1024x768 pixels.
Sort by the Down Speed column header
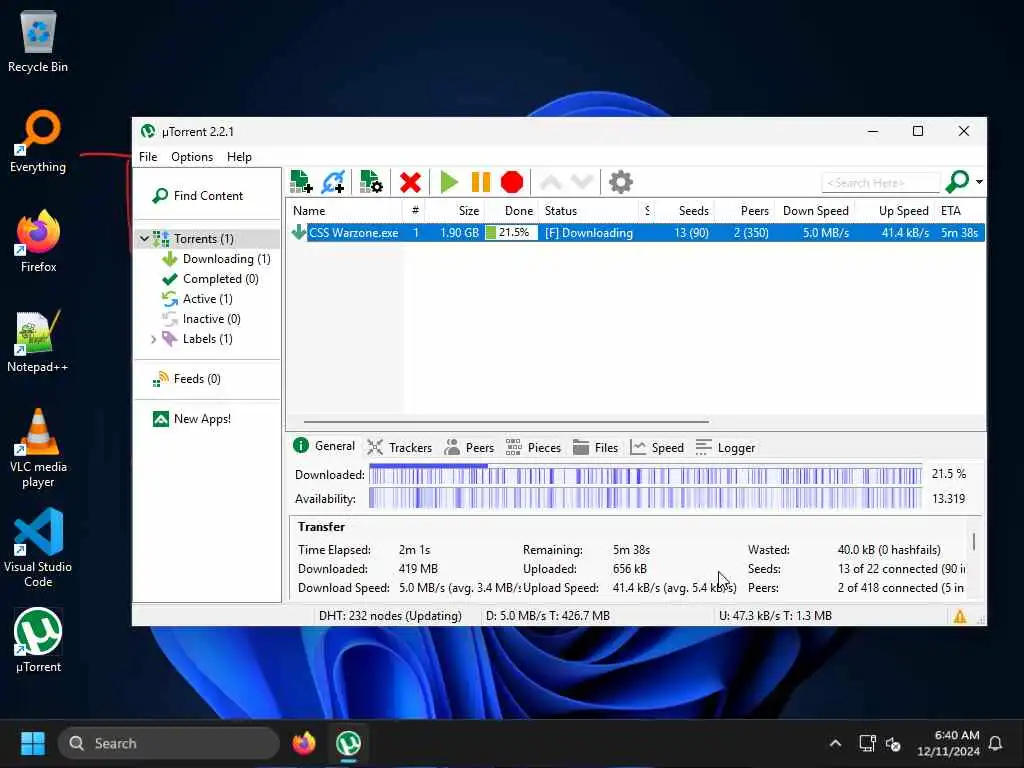coord(814,211)
